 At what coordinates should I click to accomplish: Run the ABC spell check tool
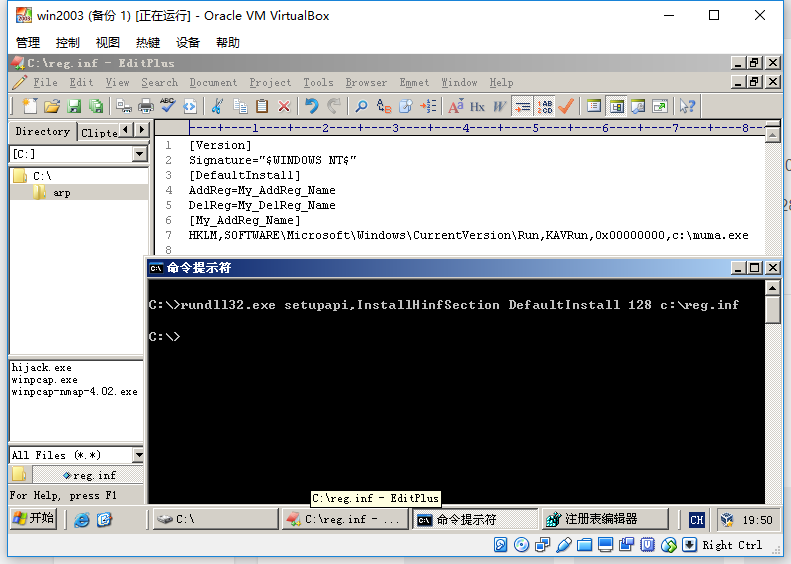[x=167, y=106]
